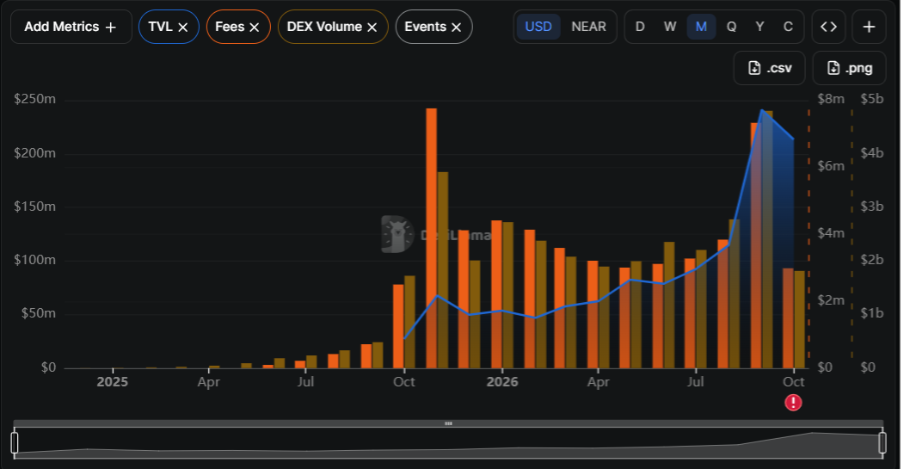Screen dimensions: 901x469
Task: Click the red alert event marker
Action: click(794, 402)
